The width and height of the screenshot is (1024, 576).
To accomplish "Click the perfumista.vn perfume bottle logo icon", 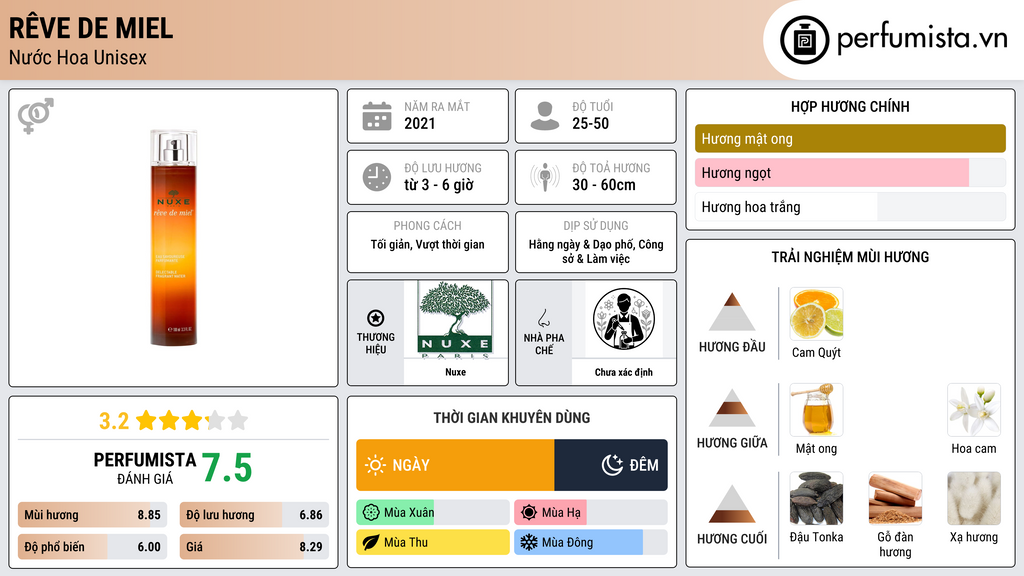I will click(x=804, y=40).
